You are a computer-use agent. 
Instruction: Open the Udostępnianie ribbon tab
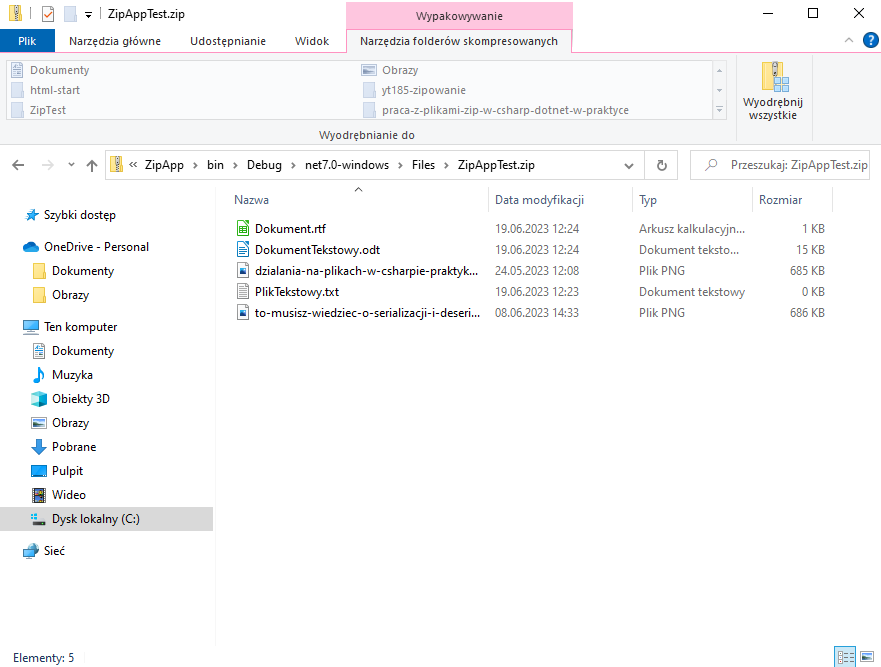click(227, 41)
